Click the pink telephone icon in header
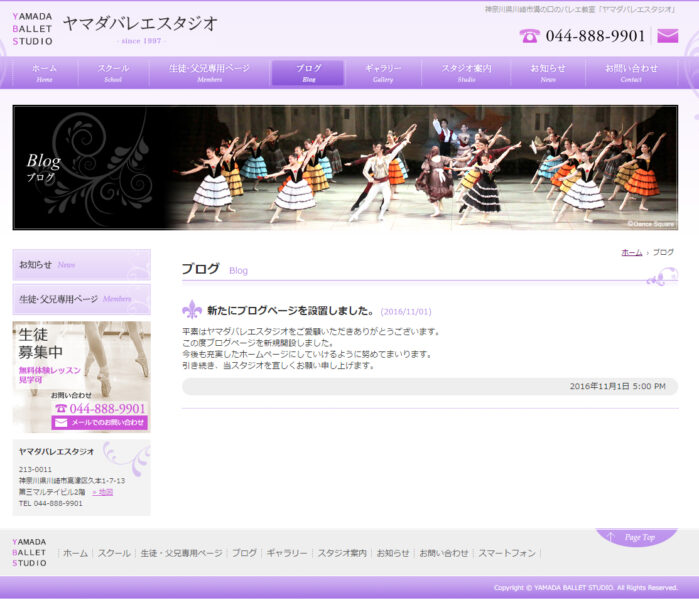Viewport: 699px width, 600px height. (529, 36)
